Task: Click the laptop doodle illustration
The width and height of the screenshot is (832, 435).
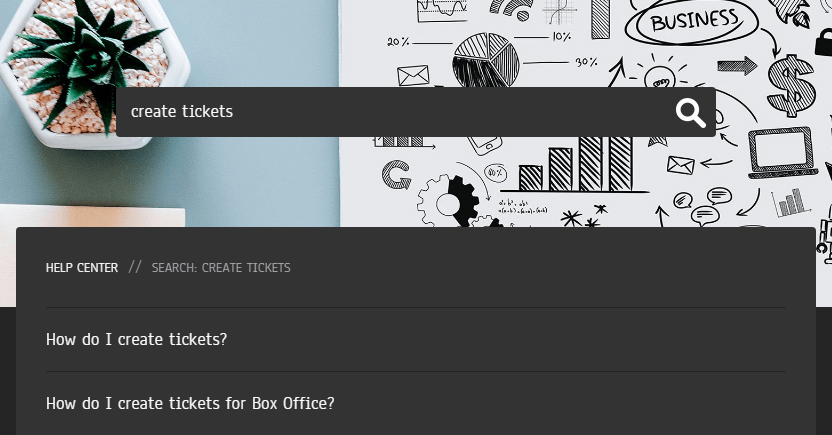Action: point(782,155)
